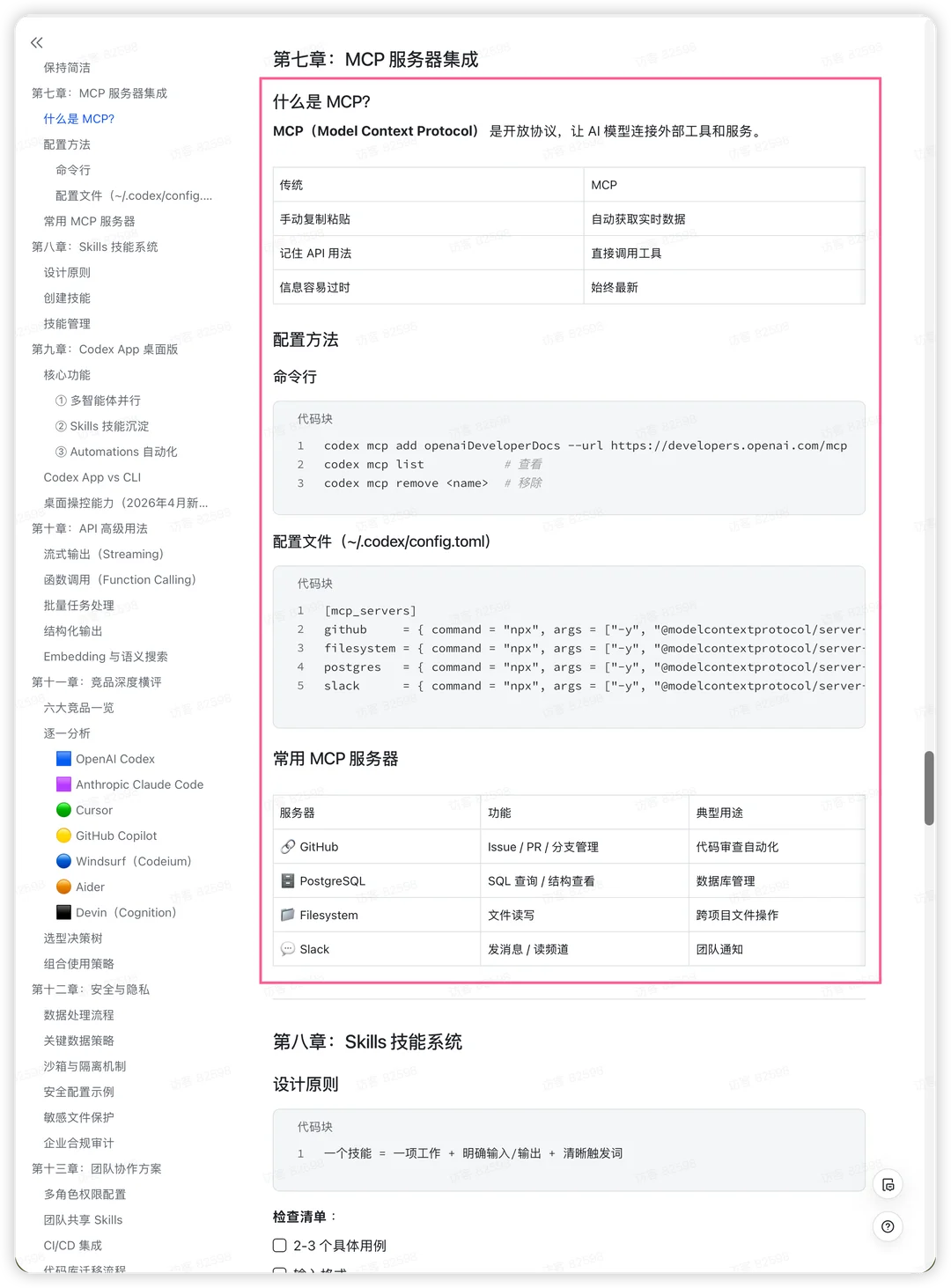Click the database icon beside PostgreSQL

tap(288, 881)
